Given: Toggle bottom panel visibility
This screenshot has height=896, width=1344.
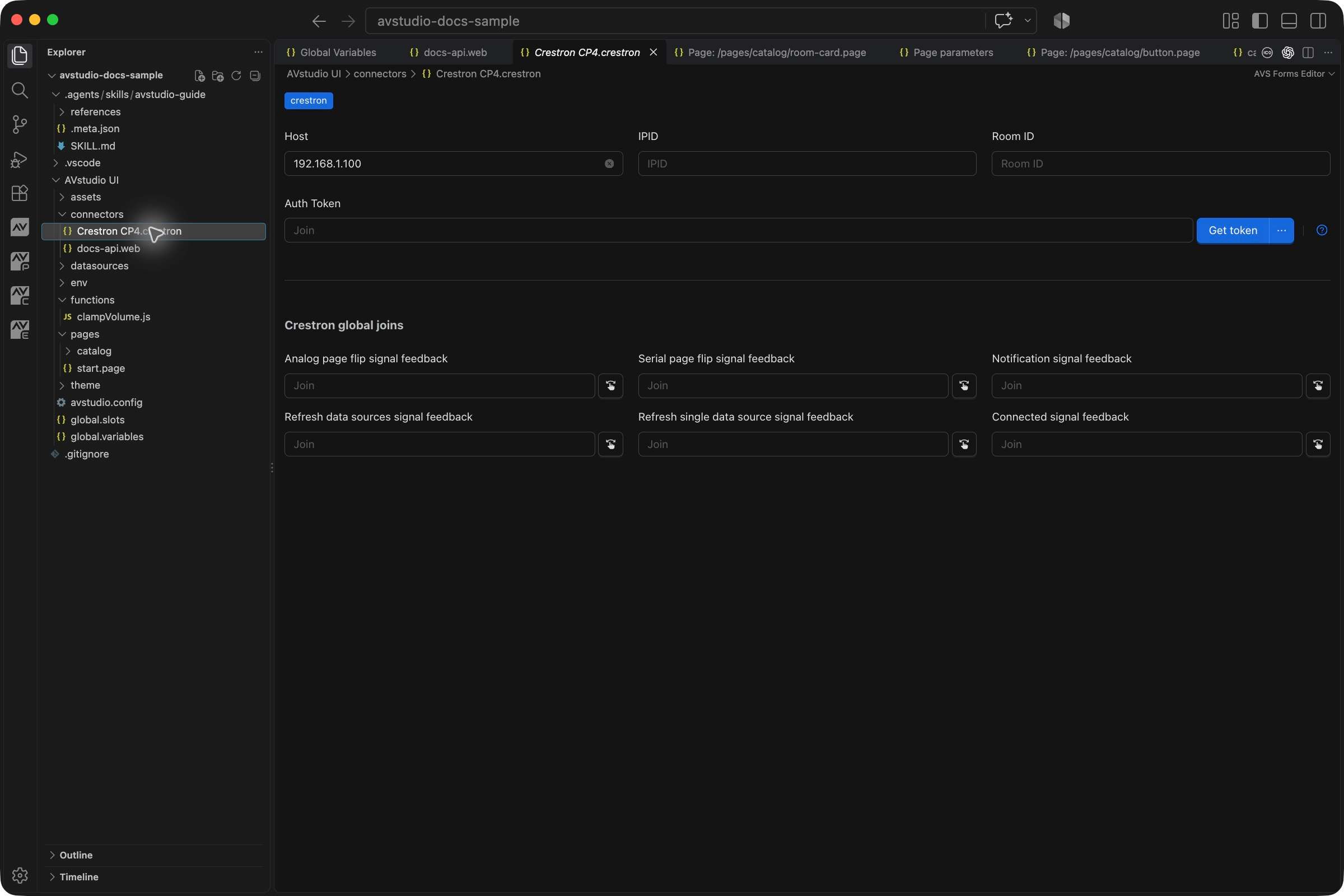Looking at the screenshot, I should point(1289,21).
